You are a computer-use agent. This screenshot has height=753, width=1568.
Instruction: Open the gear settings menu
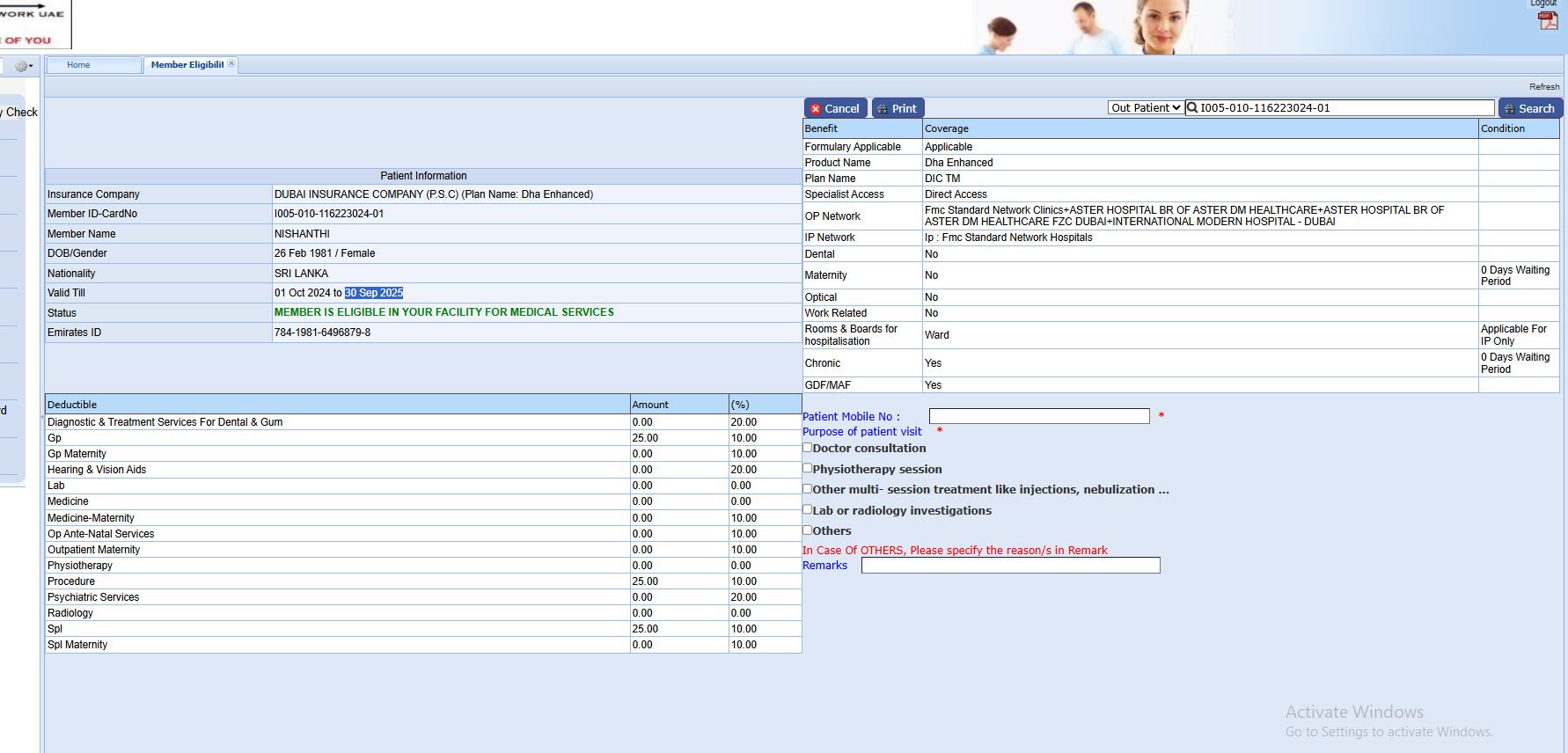[x=23, y=66]
